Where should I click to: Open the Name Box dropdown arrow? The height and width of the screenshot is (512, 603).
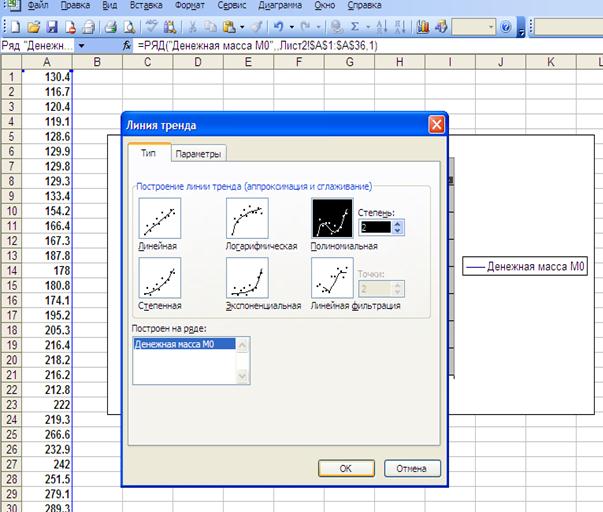pyautogui.click(x=82, y=46)
